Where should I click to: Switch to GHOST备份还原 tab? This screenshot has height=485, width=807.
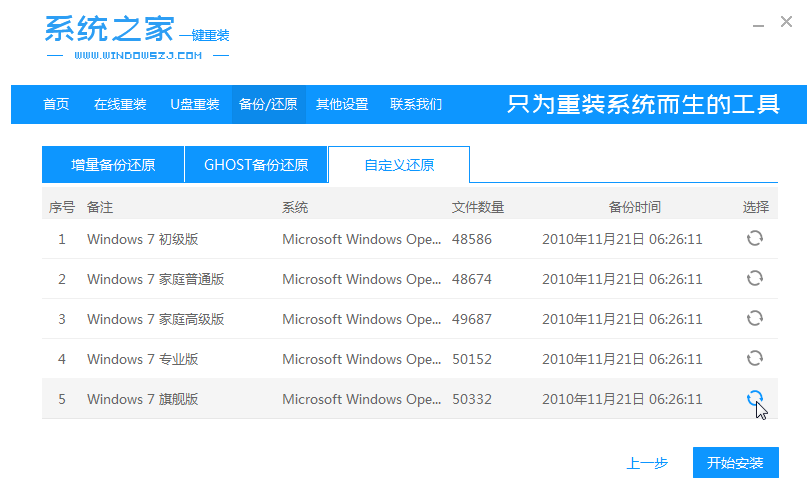coord(256,165)
